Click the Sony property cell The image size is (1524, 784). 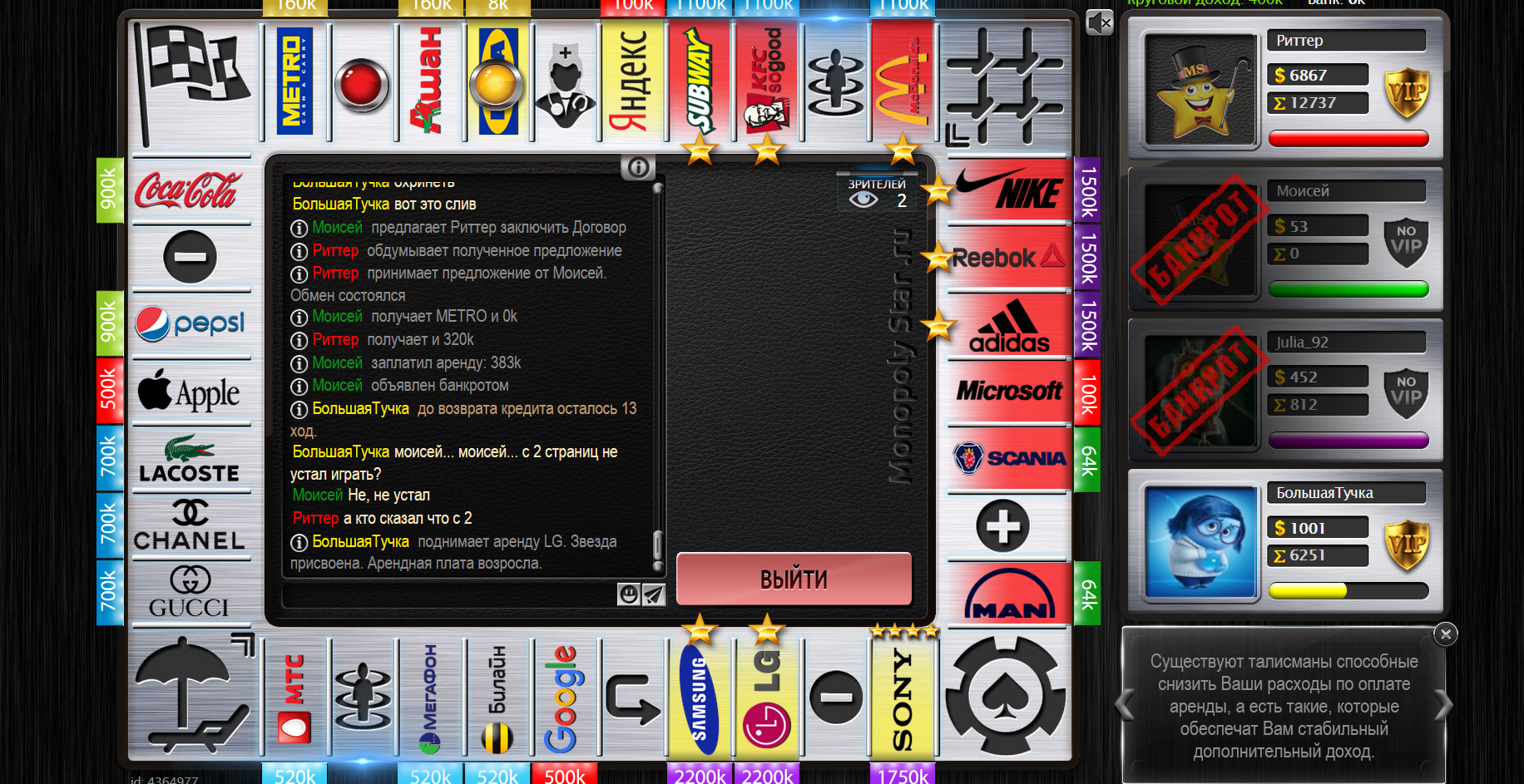[903, 698]
